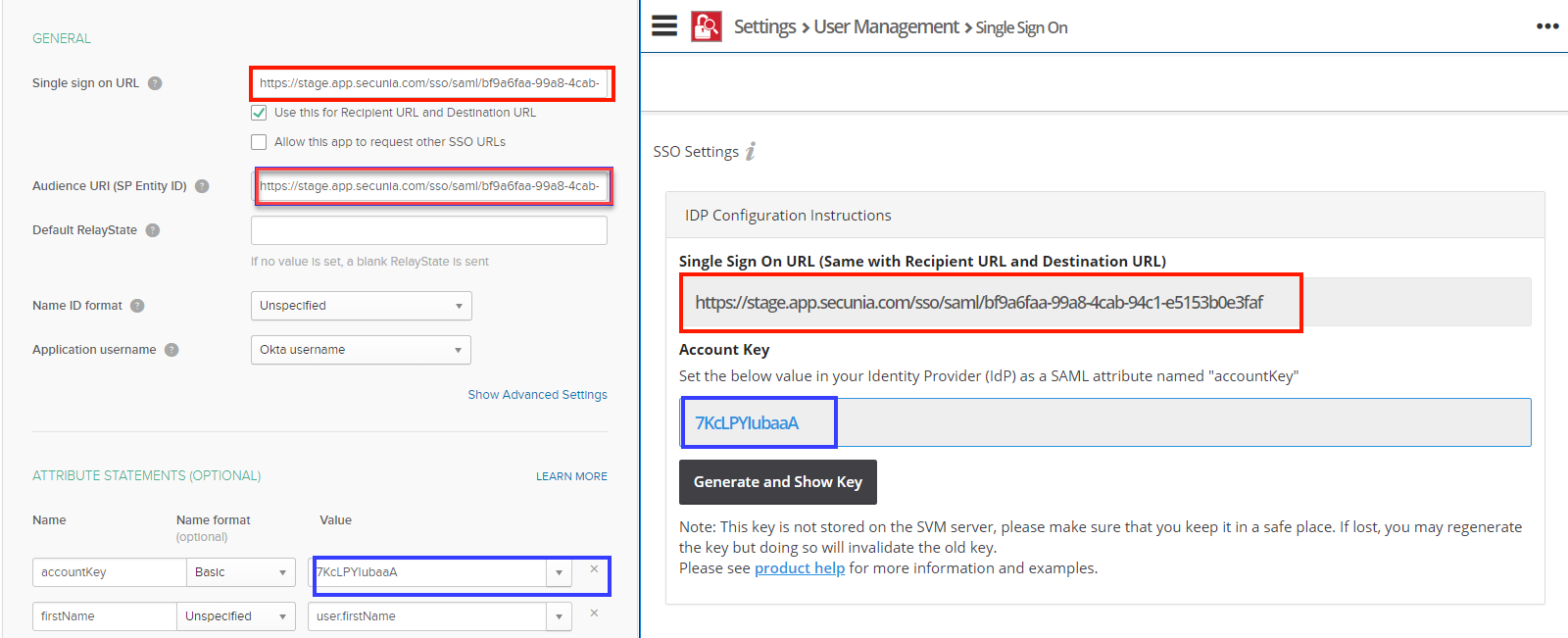Edit the firstName name field
Screen dimensions: 1568x638
tap(105, 616)
